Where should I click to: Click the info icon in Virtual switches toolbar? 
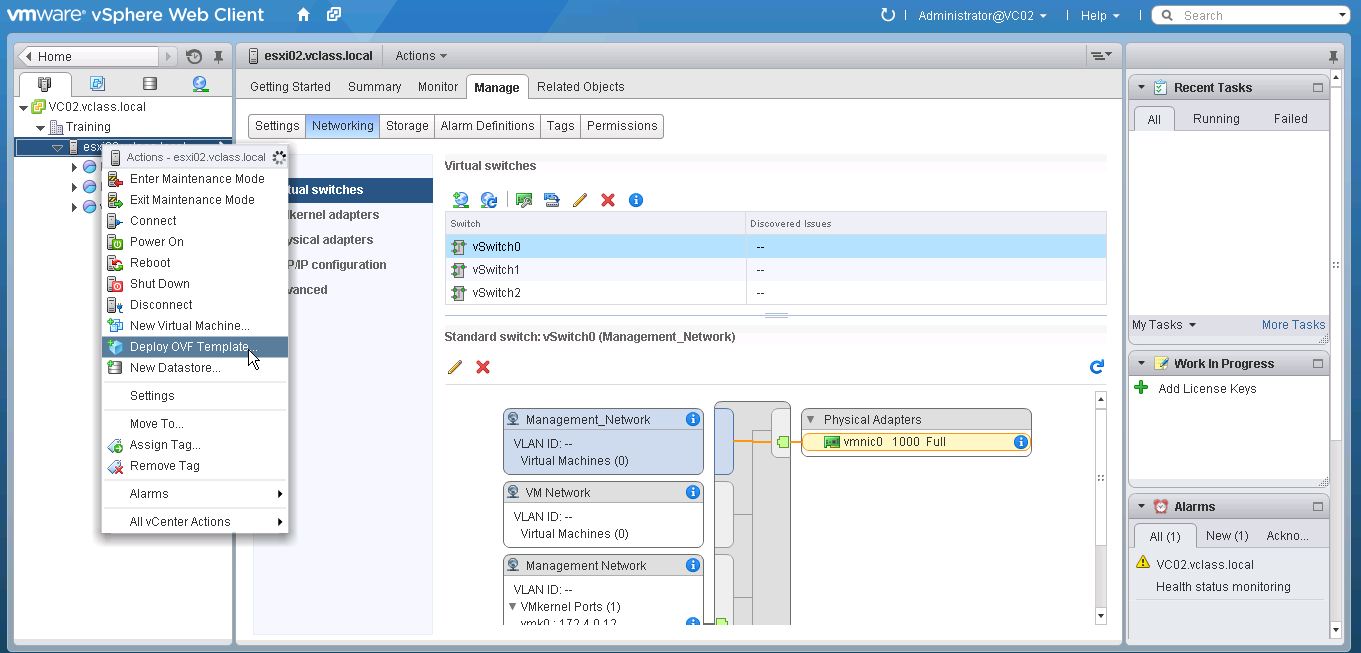click(635, 200)
